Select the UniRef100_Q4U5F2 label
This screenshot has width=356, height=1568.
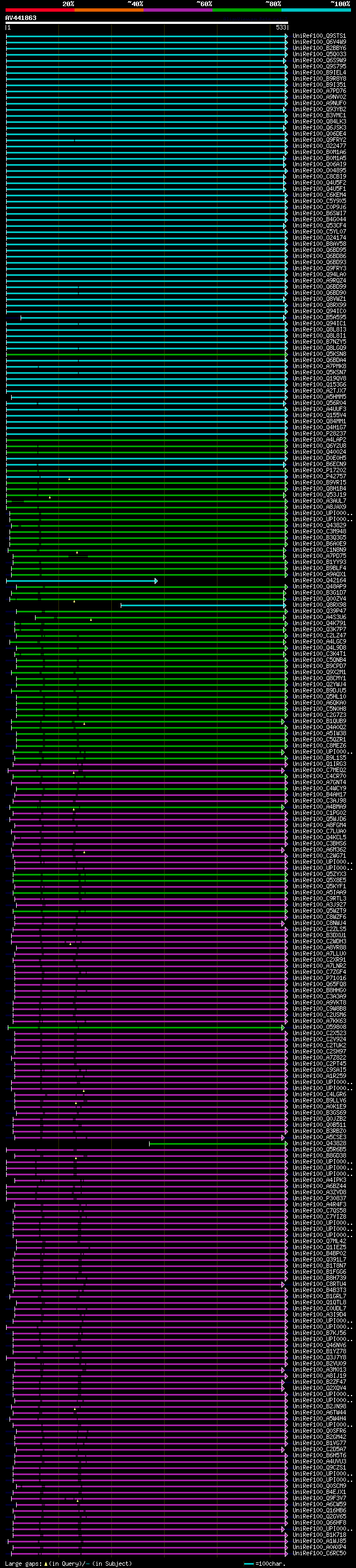click(319, 182)
